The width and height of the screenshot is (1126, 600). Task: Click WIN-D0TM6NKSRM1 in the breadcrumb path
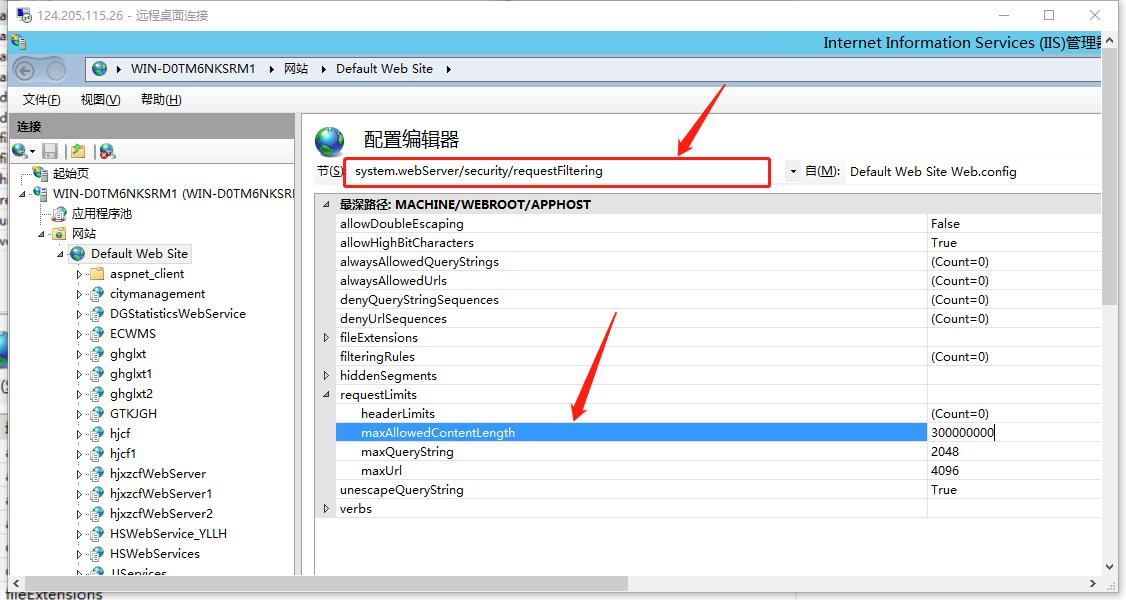click(193, 69)
